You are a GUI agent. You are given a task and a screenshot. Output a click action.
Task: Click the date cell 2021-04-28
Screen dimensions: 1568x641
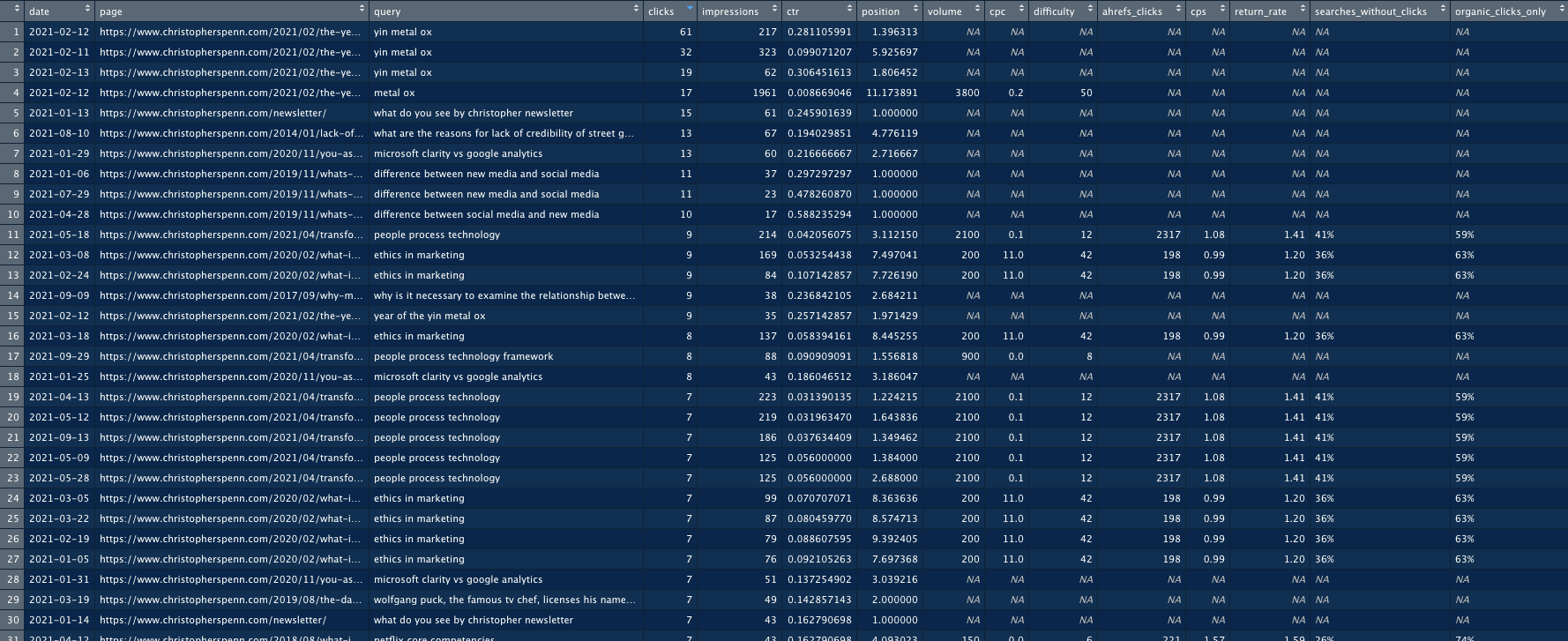coord(59,214)
